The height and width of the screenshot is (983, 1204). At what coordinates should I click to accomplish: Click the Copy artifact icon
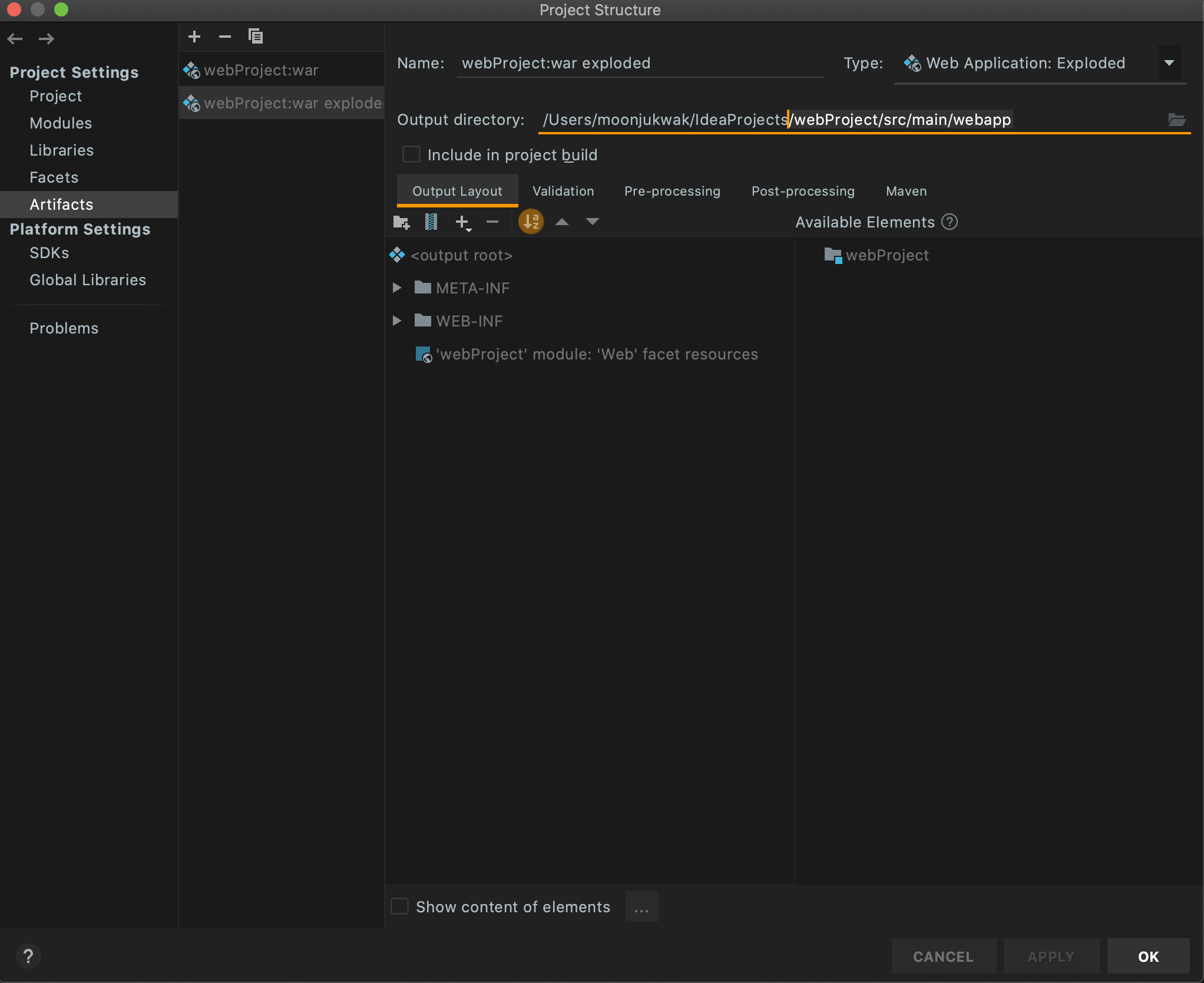(256, 37)
